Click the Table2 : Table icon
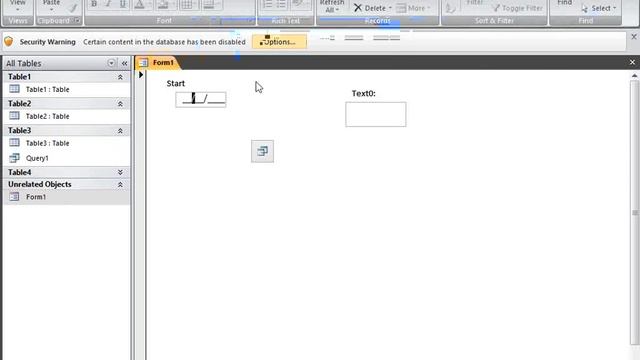The width and height of the screenshot is (640, 360). pyautogui.click(x=14, y=116)
